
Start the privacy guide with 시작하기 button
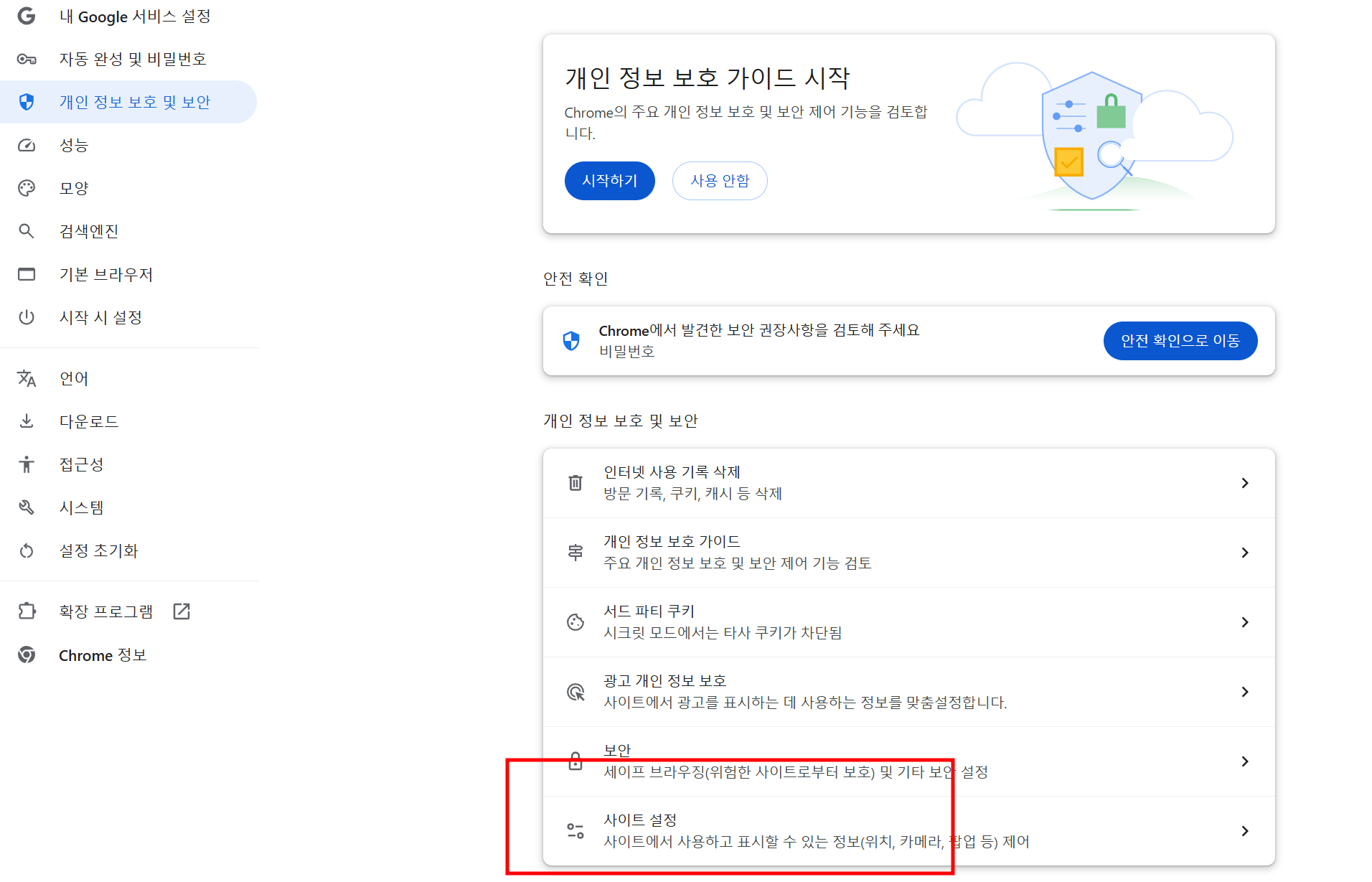tap(610, 181)
